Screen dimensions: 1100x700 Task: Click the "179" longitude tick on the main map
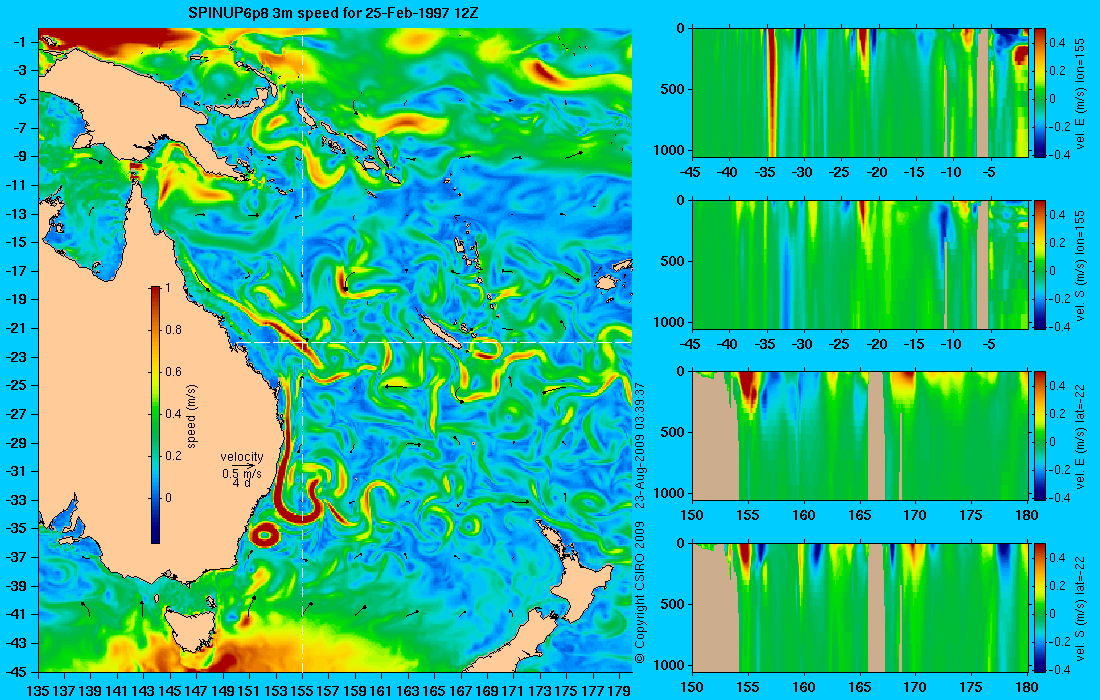coord(619,690)
